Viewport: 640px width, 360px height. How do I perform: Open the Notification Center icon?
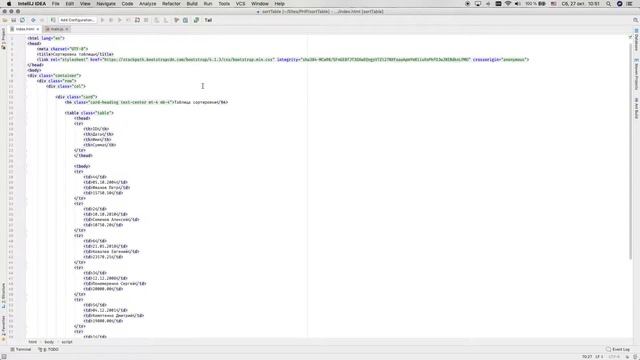pos(629,4)
